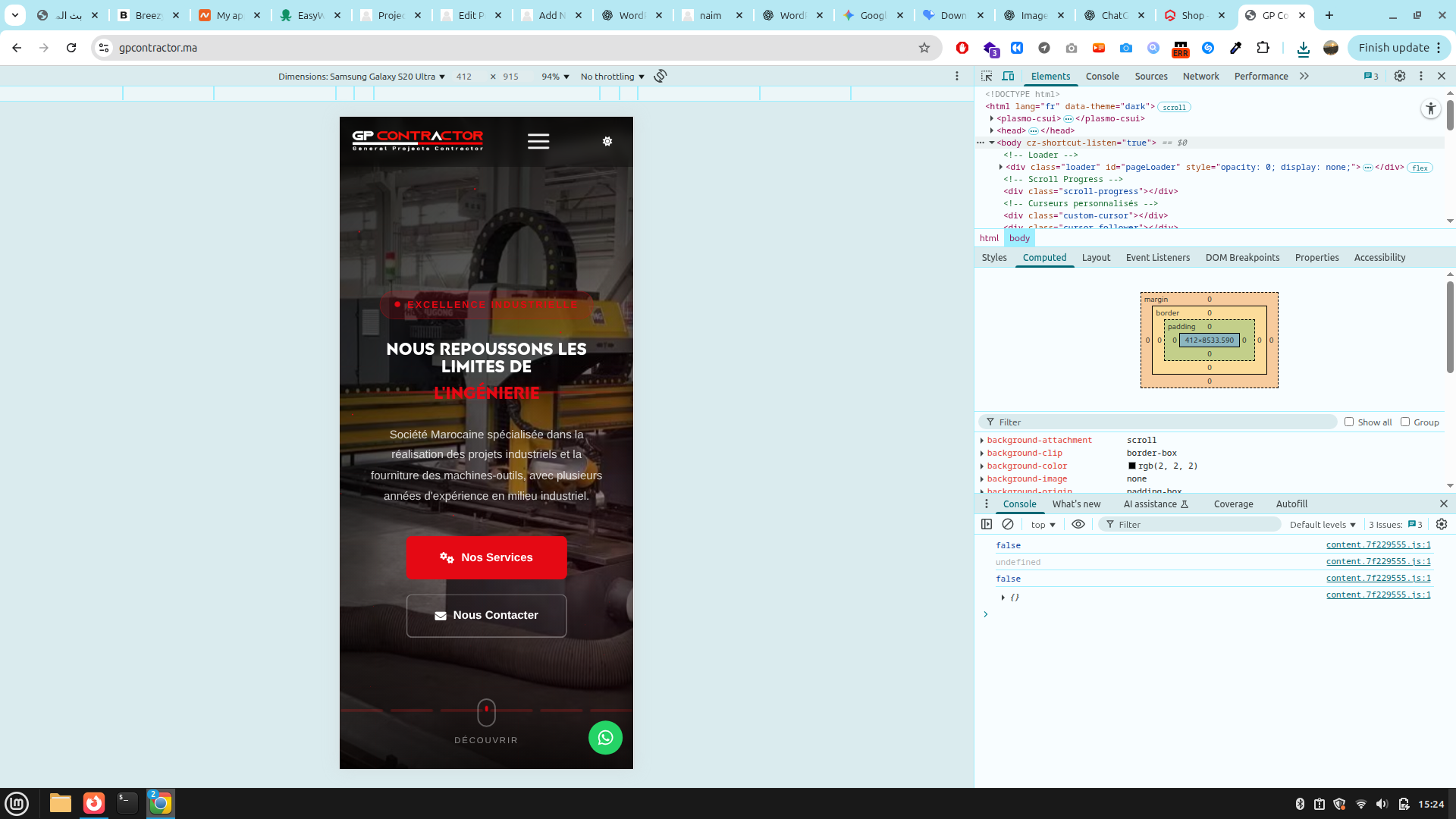Click the inspect element picker icon
Viewport: 1456px width, 819px height.
point(987,76)
